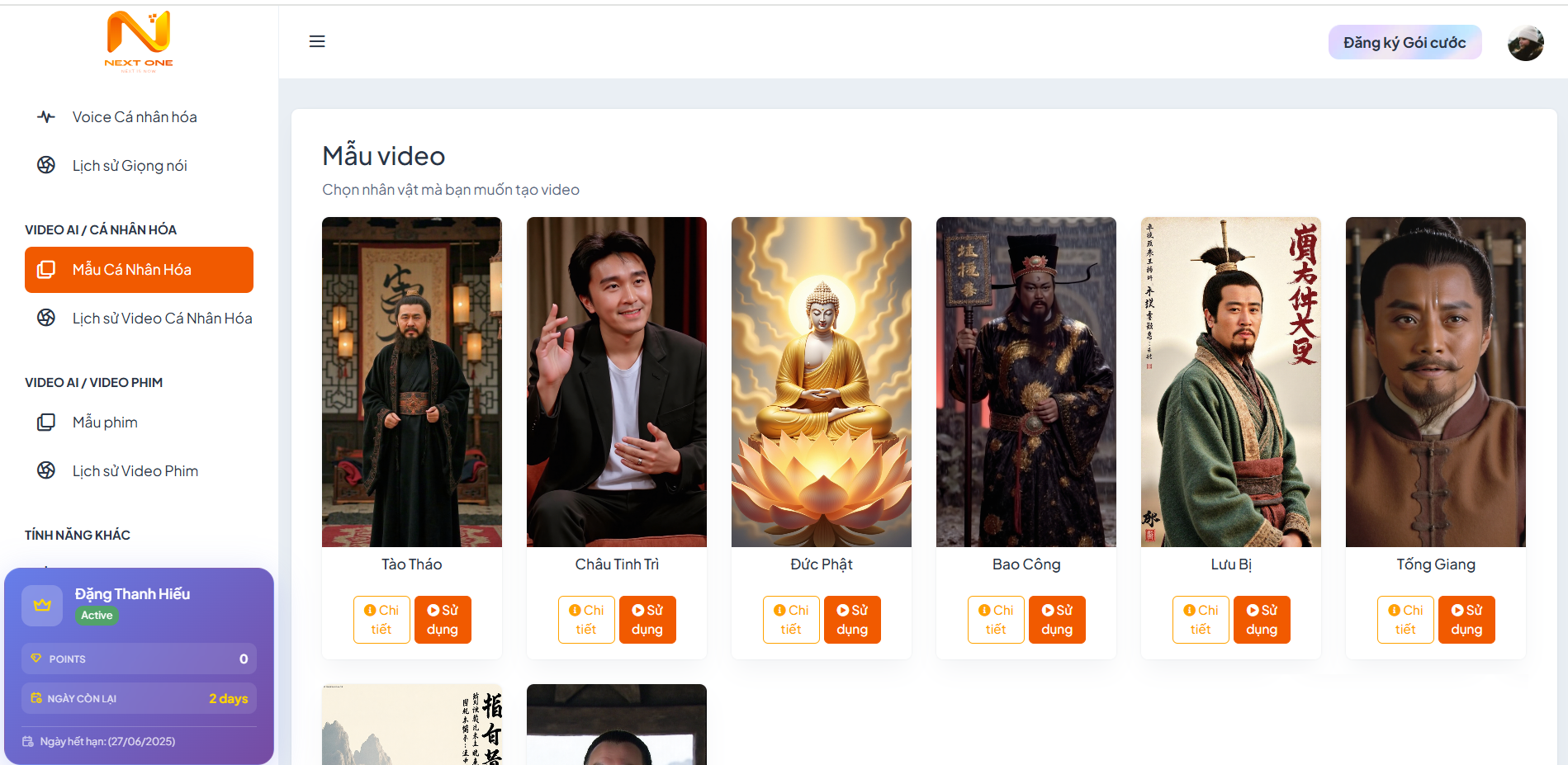1568x765 pixels.
Task: Click the calendar icon beside NGÀY CÒN LẠI
Action: coord(36,698)
